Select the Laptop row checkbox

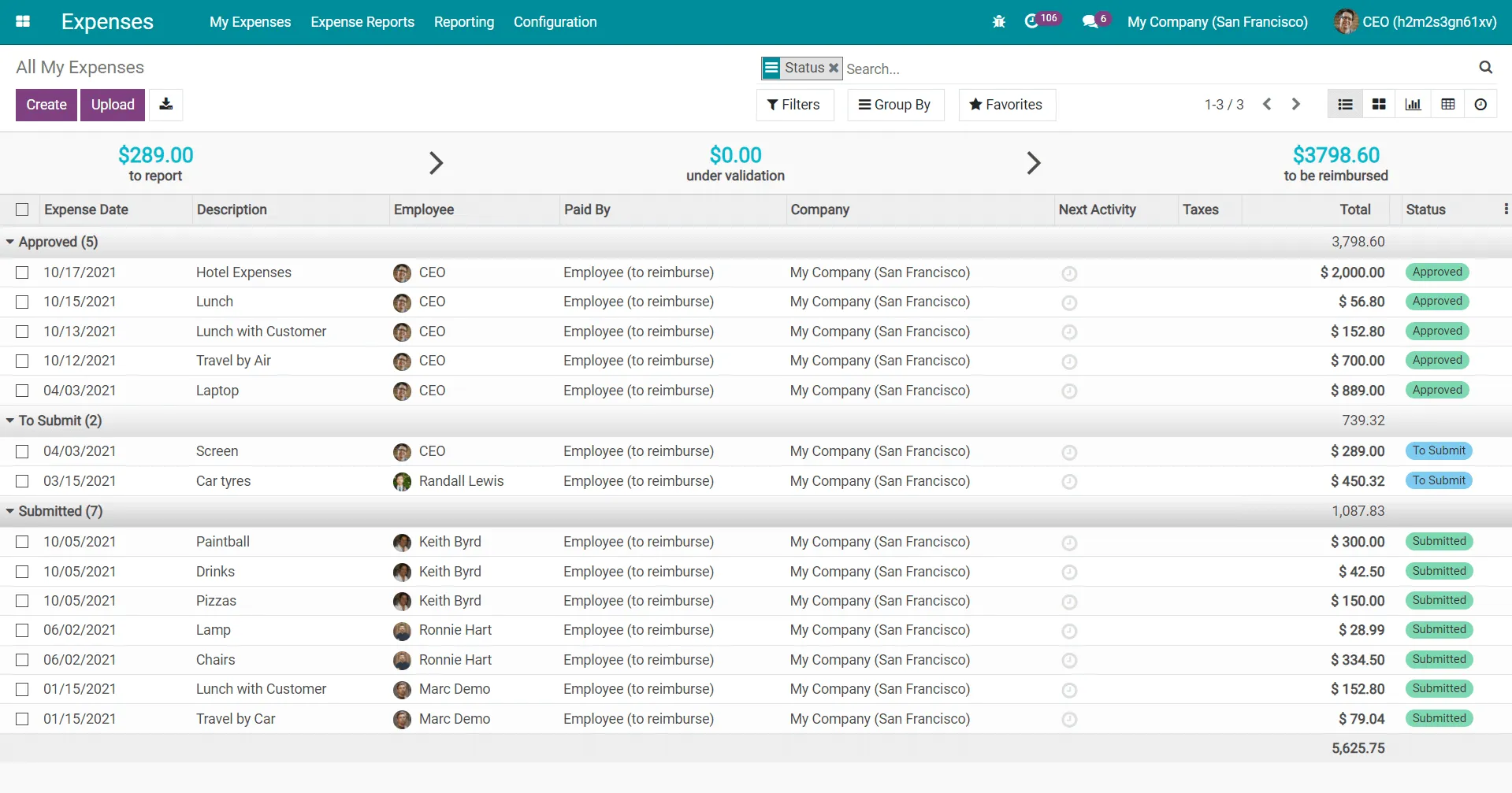tap(22, 391)
